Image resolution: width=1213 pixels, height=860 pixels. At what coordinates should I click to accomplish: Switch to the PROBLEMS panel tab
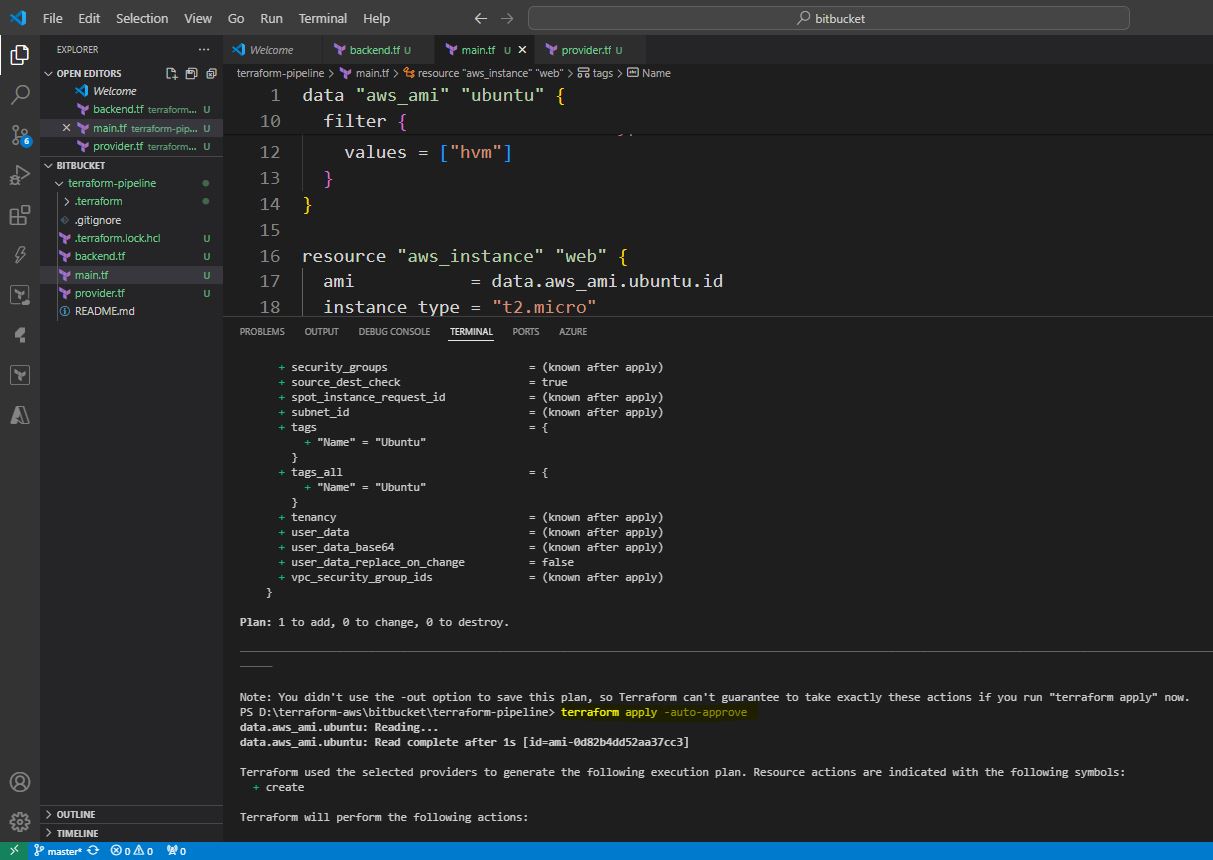262,332
